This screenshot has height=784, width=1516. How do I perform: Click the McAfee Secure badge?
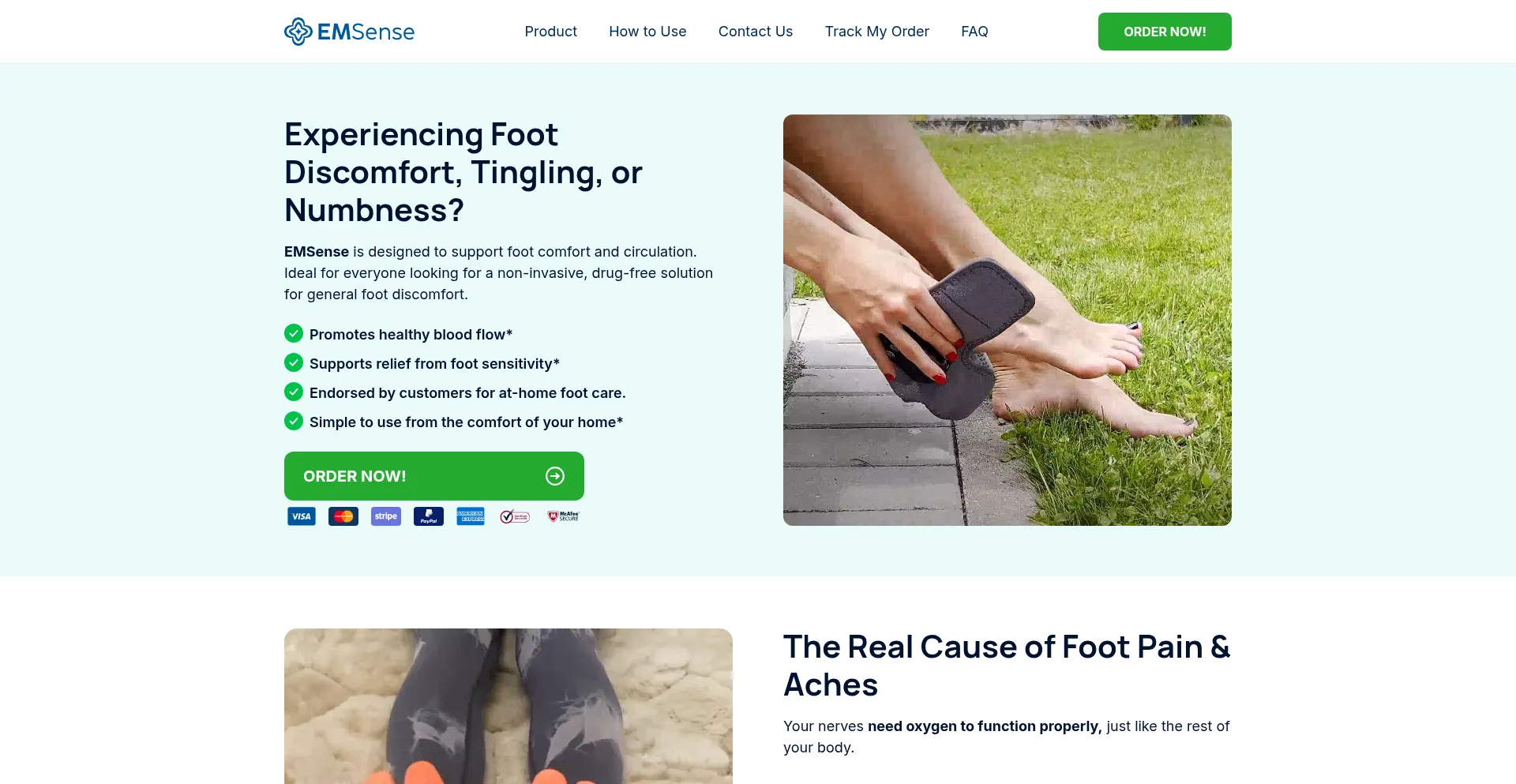point(564,516)
